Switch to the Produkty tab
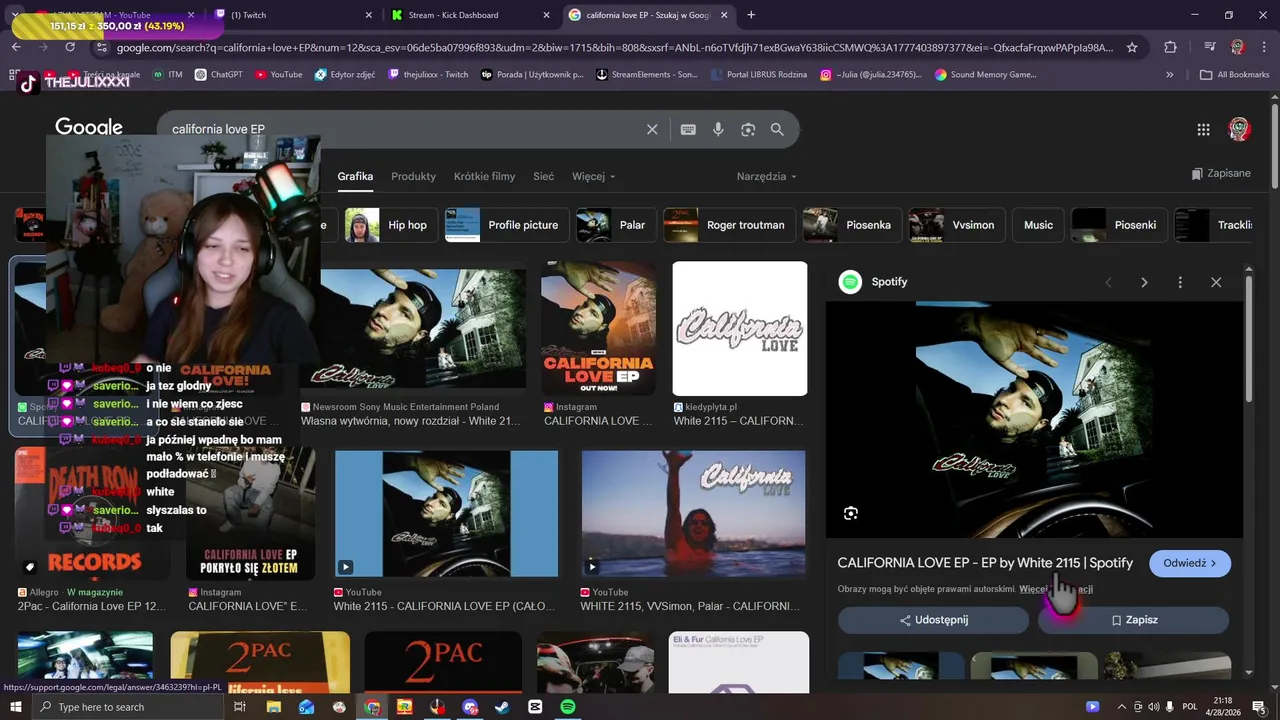 (x=413, y=176)
